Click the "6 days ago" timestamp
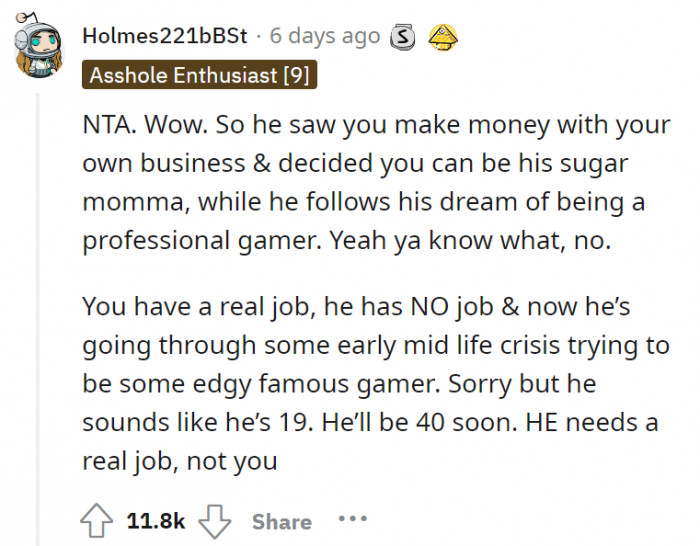The width and height of the screenshot is (700, 546). 325,37
